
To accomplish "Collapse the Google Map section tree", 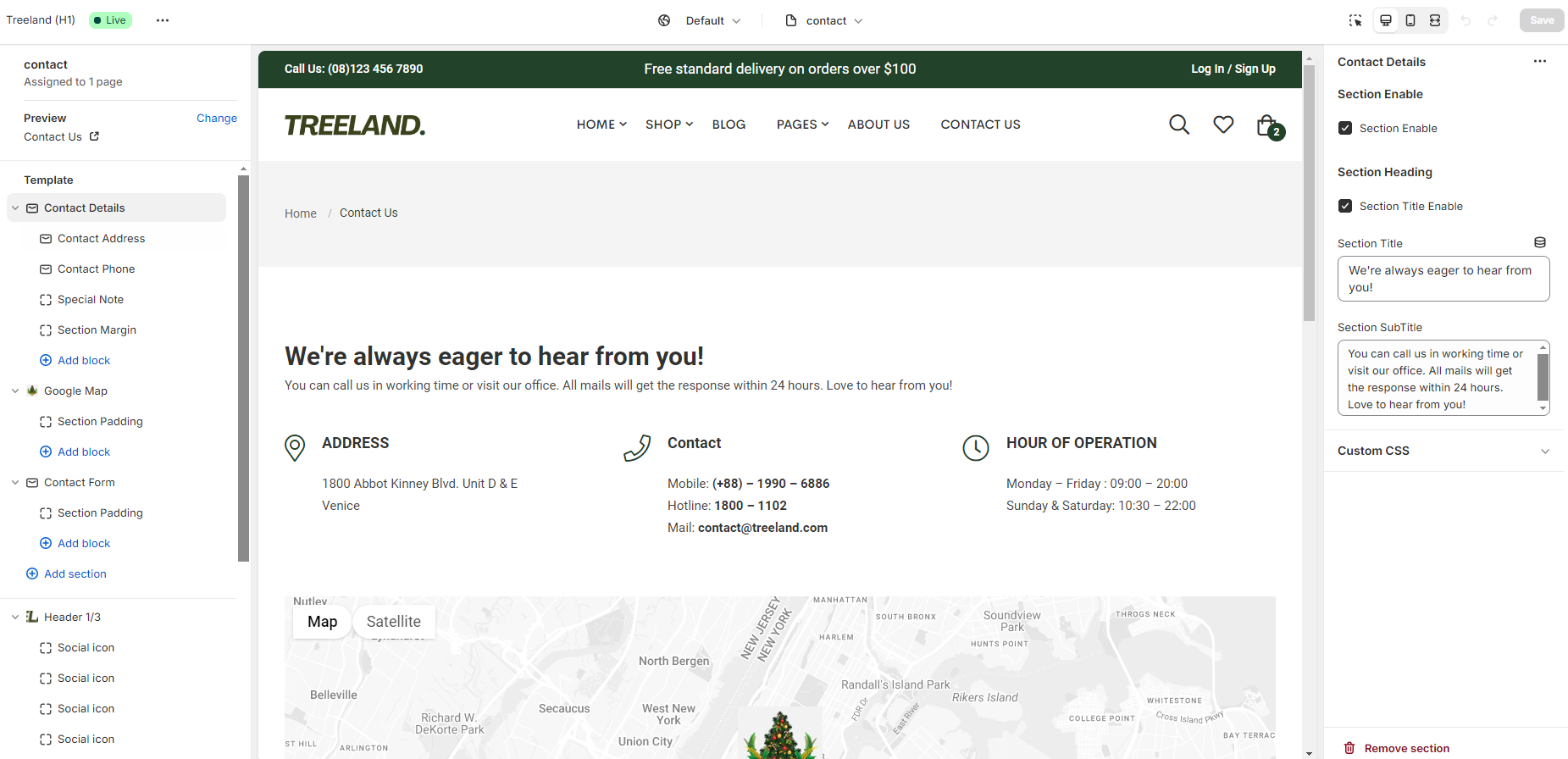I will [15, 391].
